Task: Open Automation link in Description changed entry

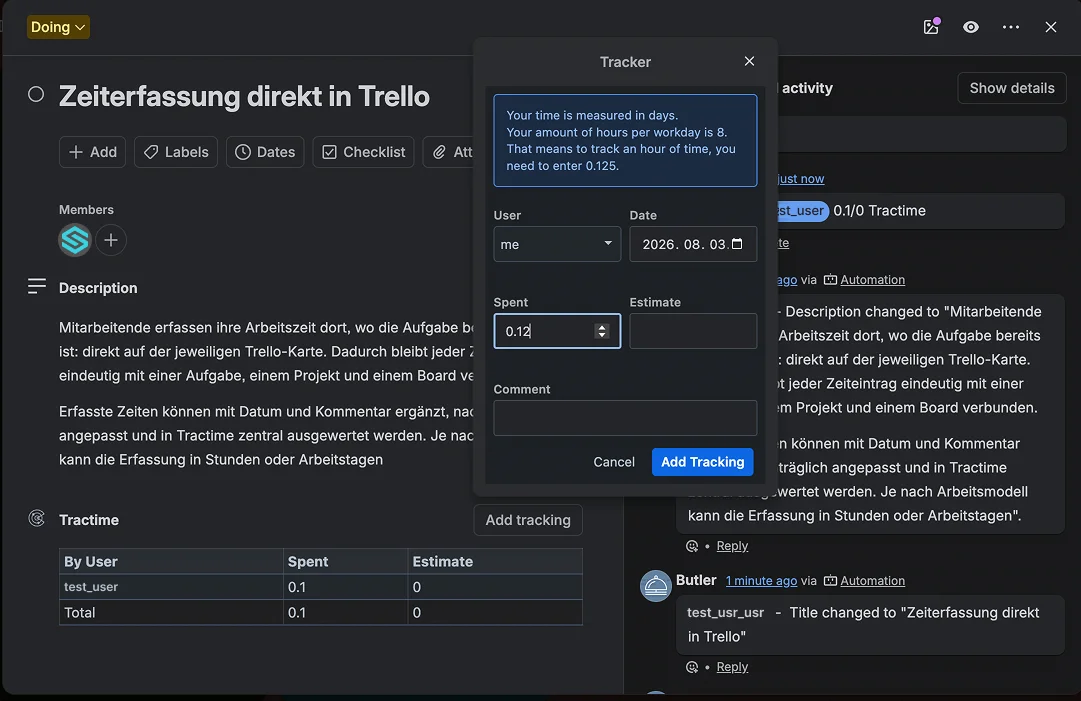Action: pyautogui.click(x=872, y=279)
